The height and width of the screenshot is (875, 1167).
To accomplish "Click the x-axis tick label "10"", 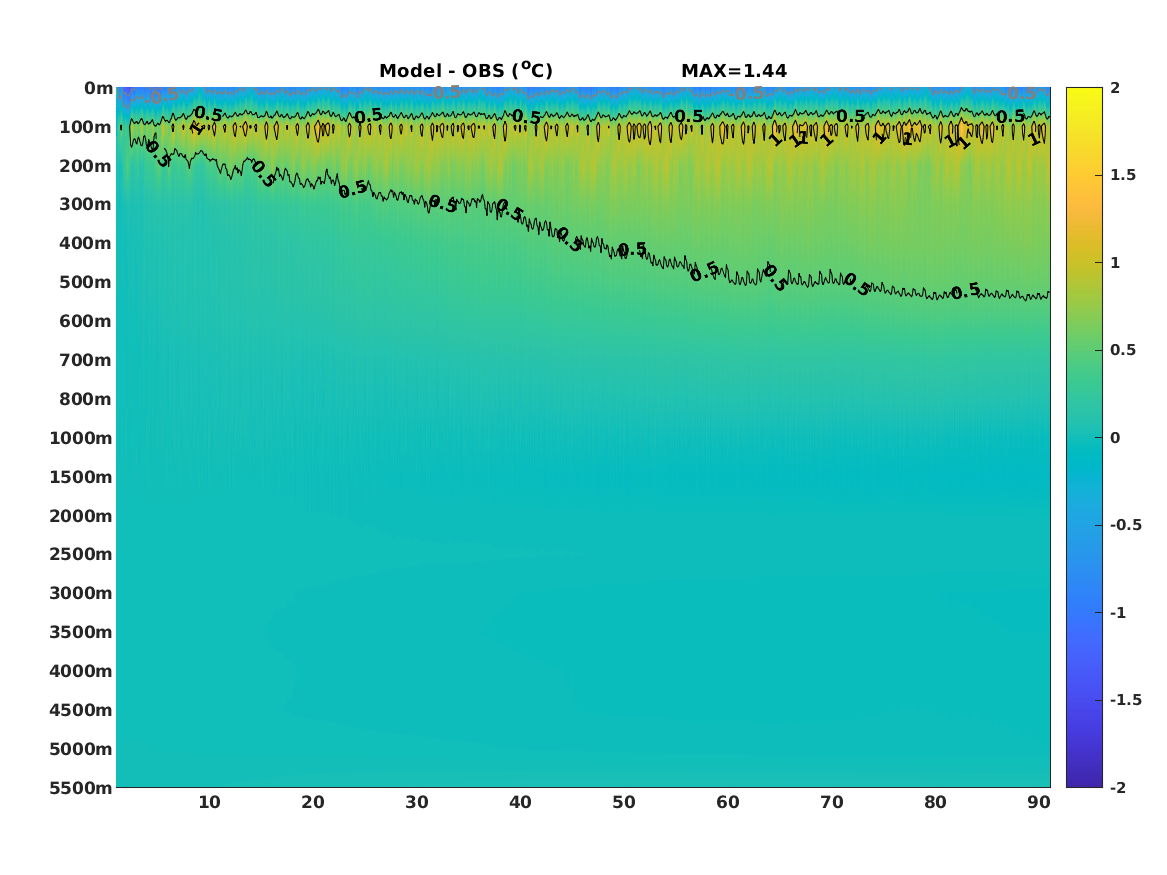I will coord(209,802).
